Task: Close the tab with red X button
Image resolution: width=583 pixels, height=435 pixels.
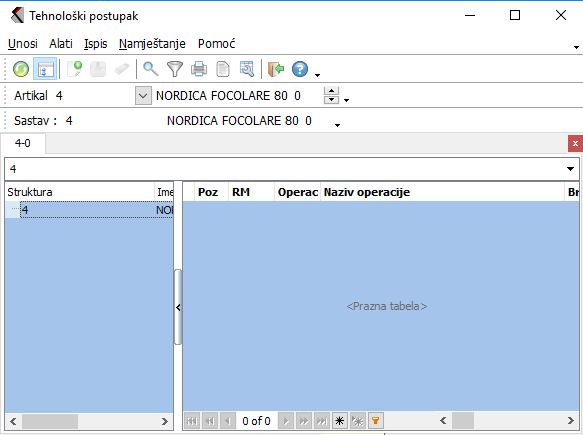Action: click(575, 144)
